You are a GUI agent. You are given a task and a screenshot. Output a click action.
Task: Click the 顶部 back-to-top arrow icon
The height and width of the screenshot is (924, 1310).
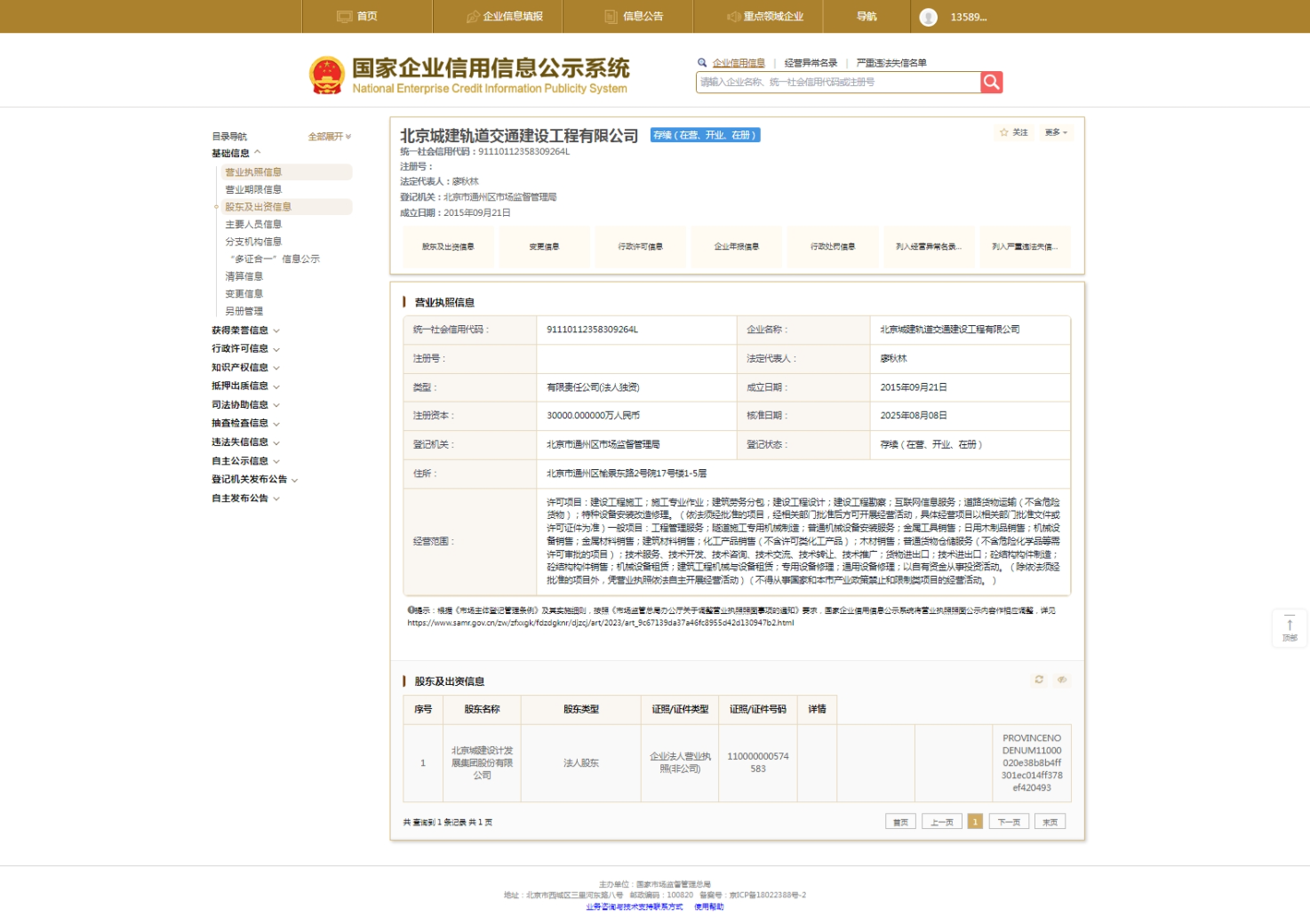[x=1290, y=625]
